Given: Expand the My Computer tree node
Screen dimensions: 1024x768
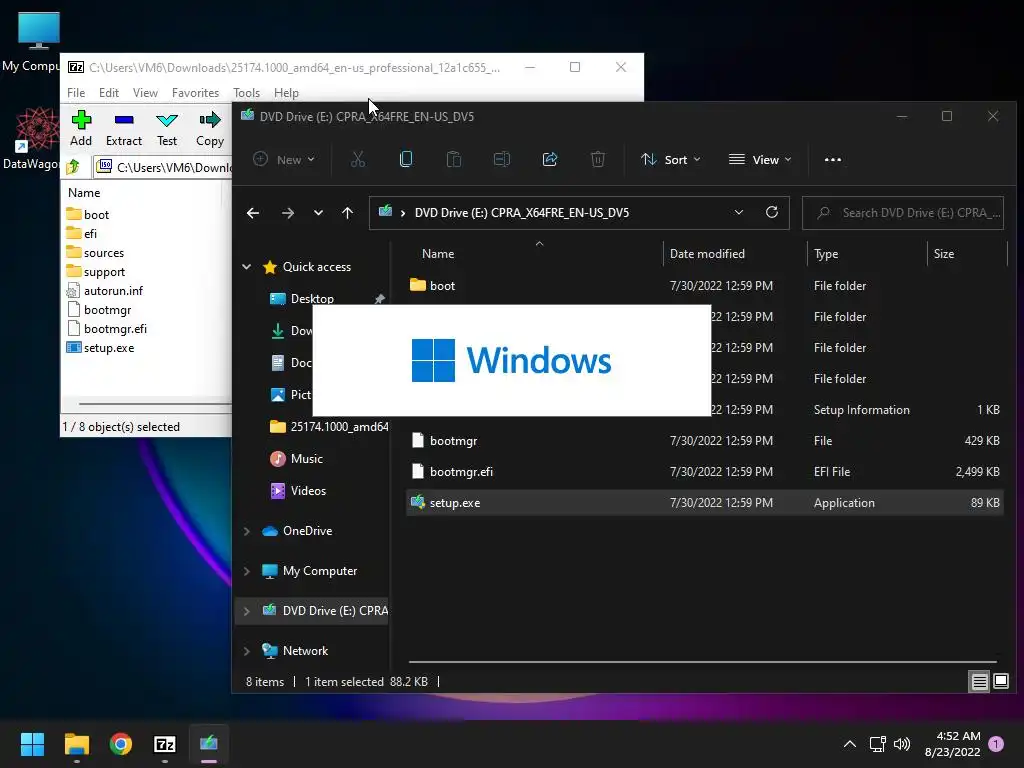Looking at the screenshot, I should tap(247, 571).
